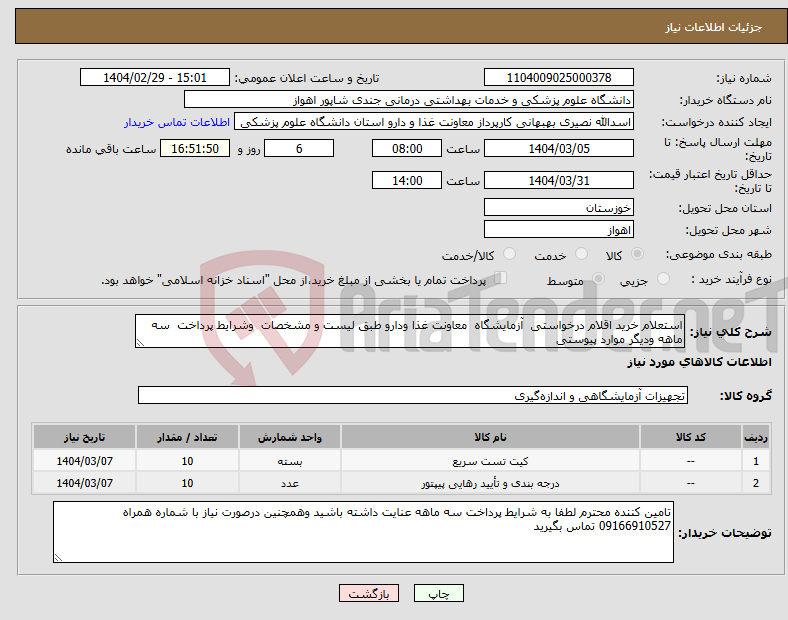Screen dimensions: 788x620
Task: Click date 1404/03/07 in row 2
Action: [x=84, y=483]
